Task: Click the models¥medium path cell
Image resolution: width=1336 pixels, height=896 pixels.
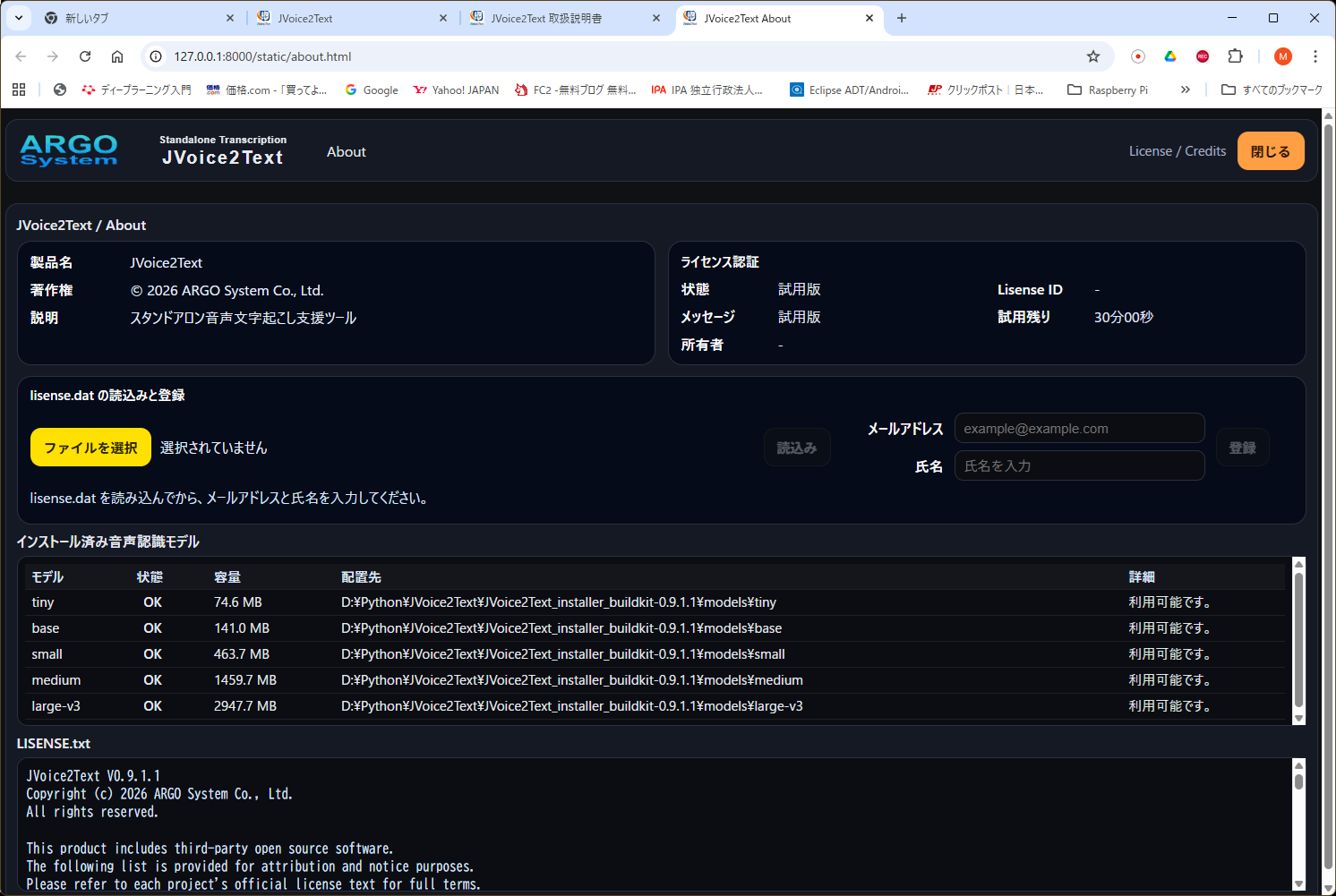Action: click(x=572, y=680)
